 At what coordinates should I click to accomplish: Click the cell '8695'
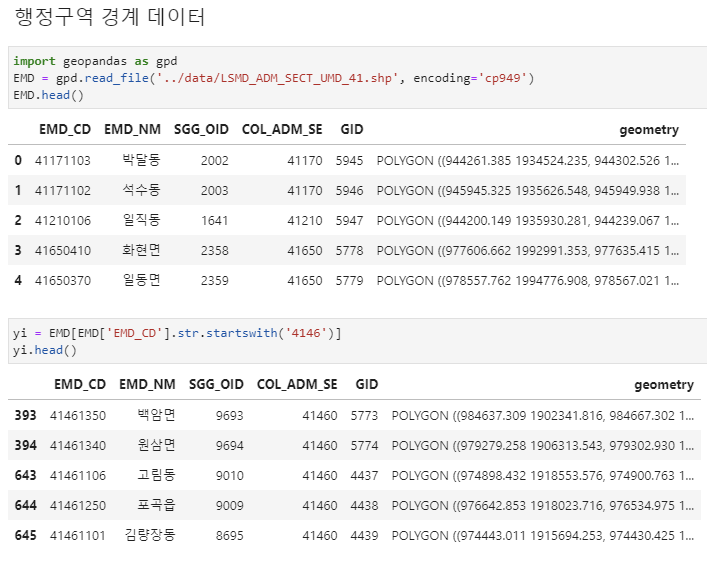click(230, 535)
